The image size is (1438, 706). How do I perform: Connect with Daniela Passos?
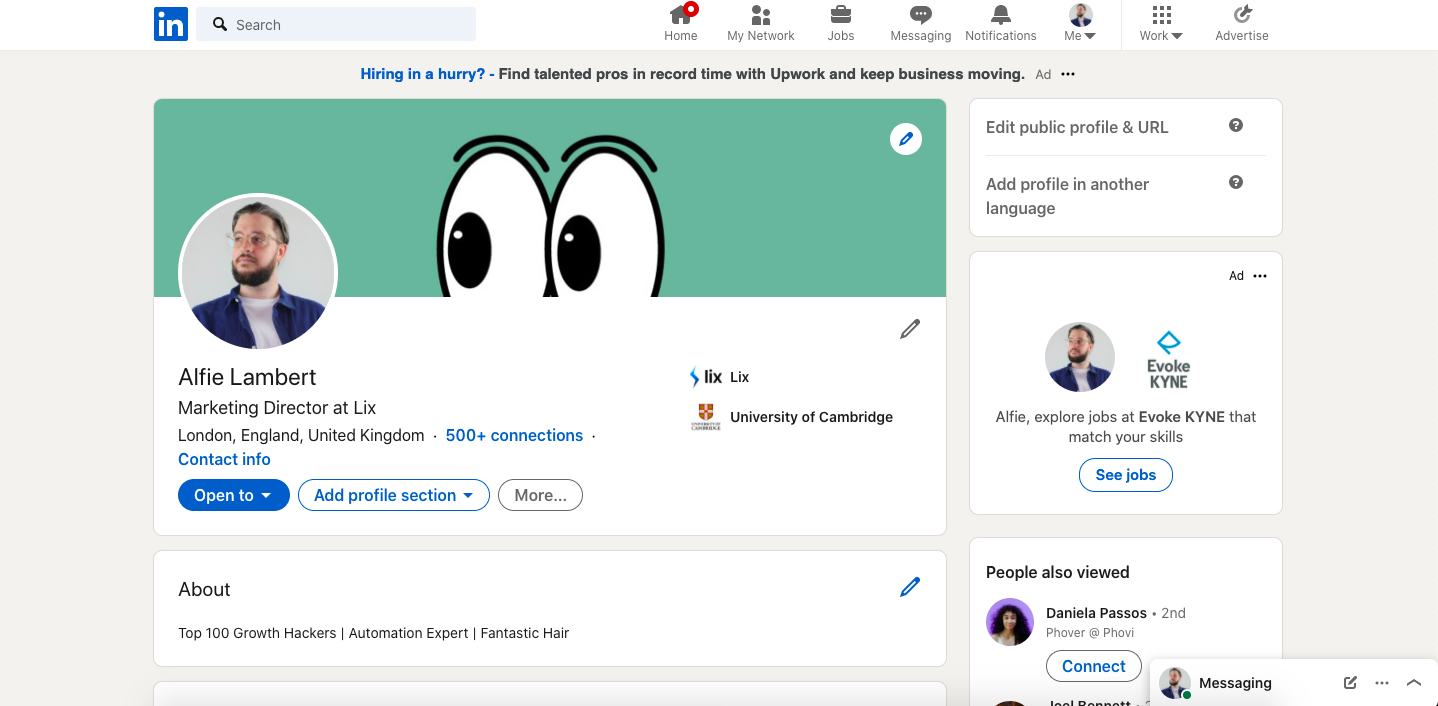coord(1093,665)
